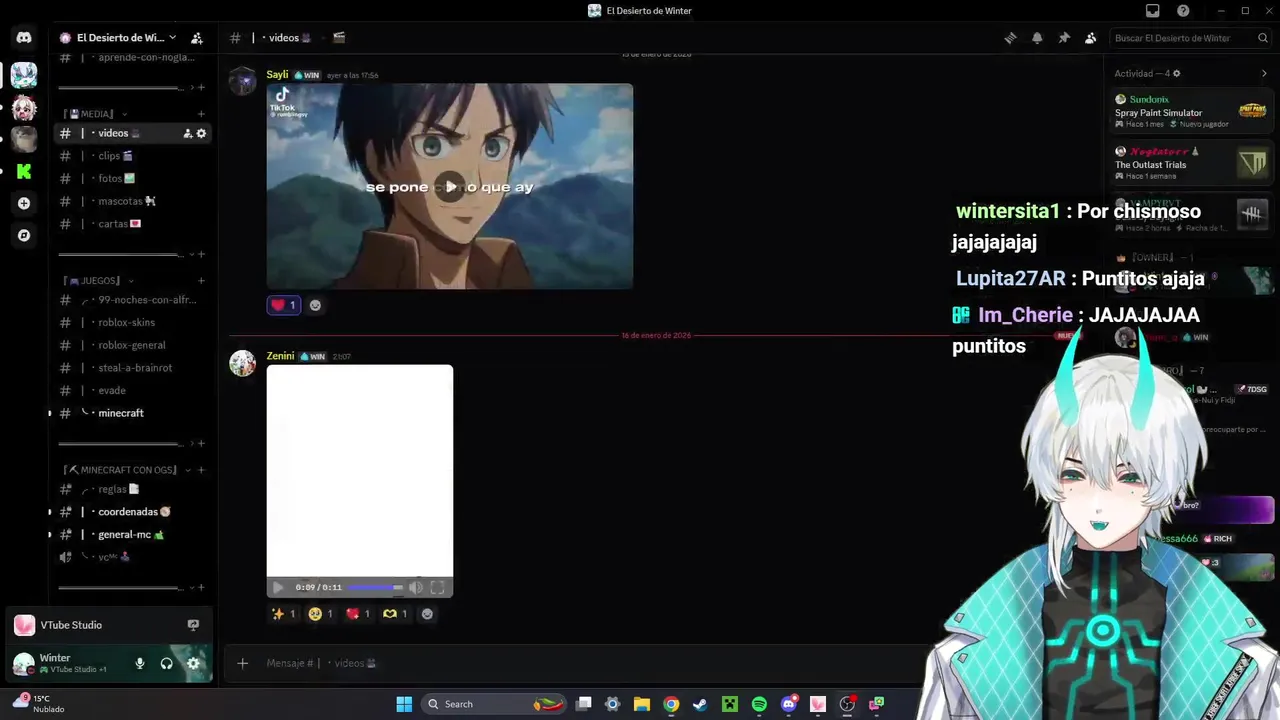Open Discover servers compass icon

[24, 235]
